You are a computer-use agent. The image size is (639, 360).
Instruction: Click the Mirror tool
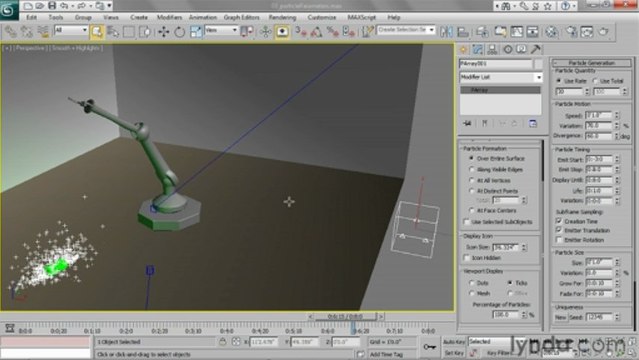pos(446,31)
